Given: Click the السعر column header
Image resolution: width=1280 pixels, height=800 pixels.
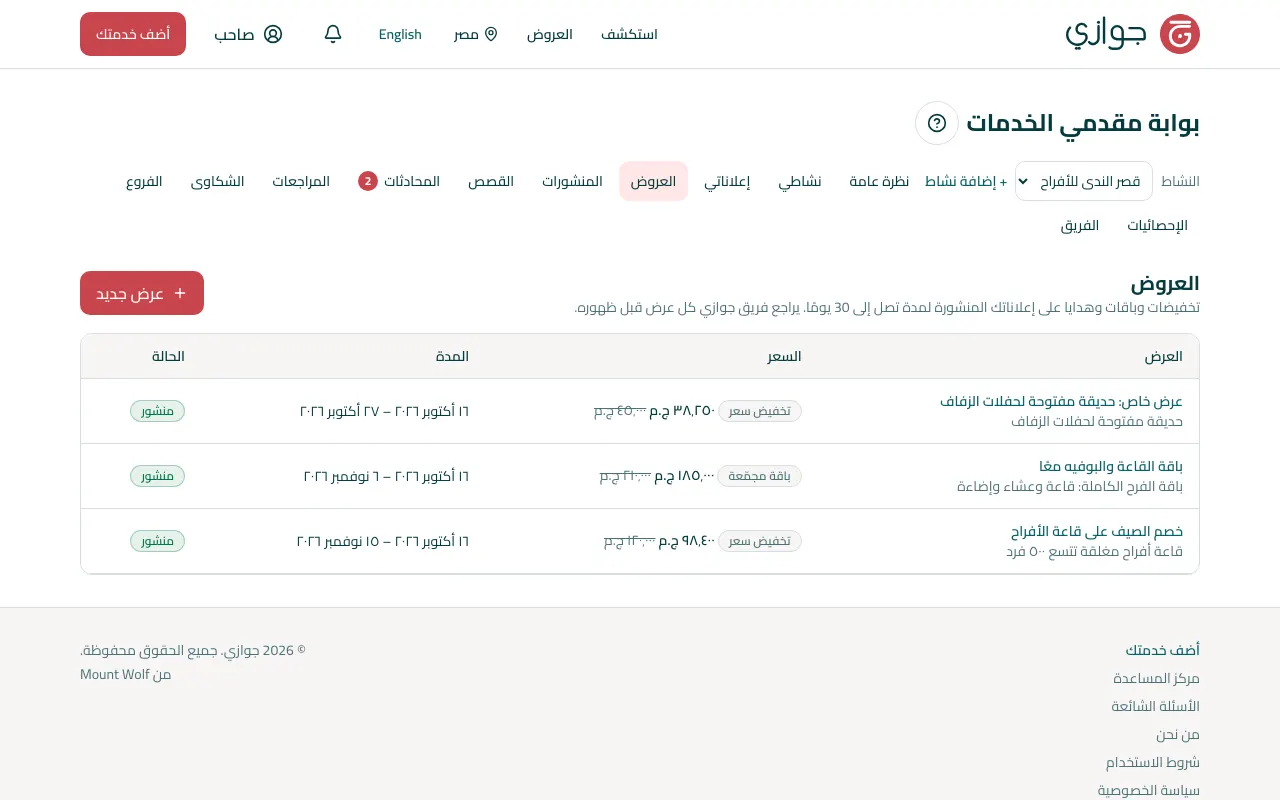Looking at the screenshot, I should click(x=784, y=356).
